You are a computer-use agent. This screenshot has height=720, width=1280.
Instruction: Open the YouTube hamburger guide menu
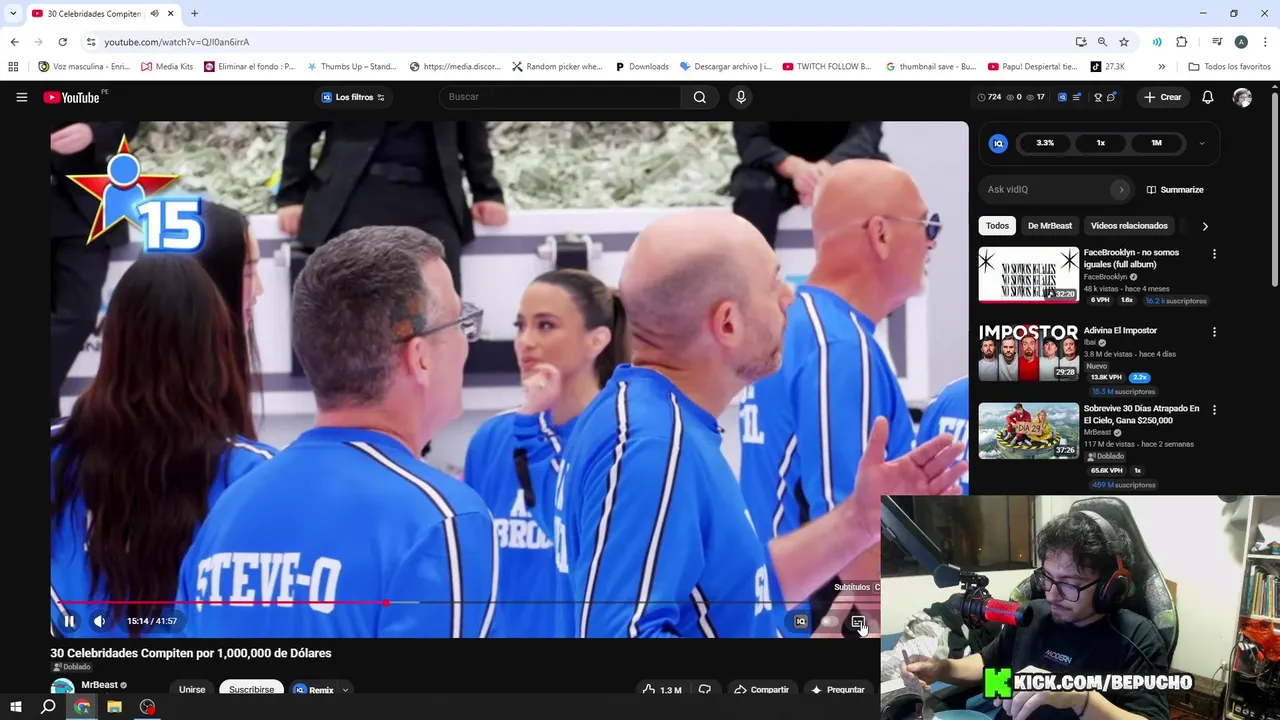pos(21,97)
